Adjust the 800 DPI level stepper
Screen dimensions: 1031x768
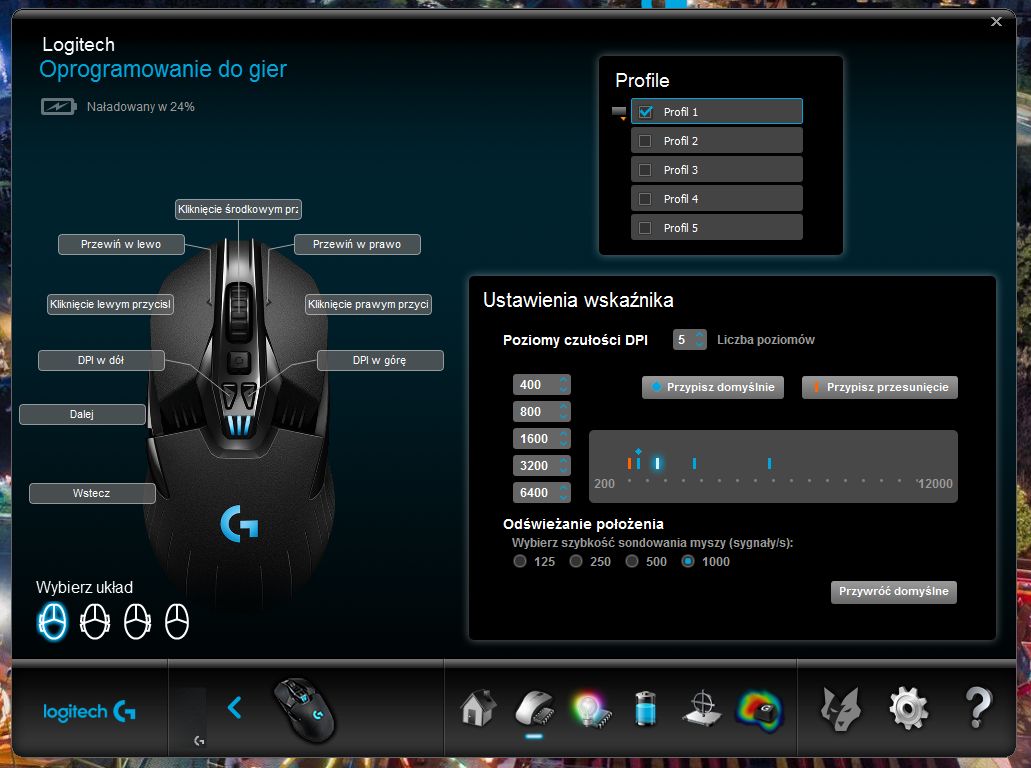[x=563, y=412]
